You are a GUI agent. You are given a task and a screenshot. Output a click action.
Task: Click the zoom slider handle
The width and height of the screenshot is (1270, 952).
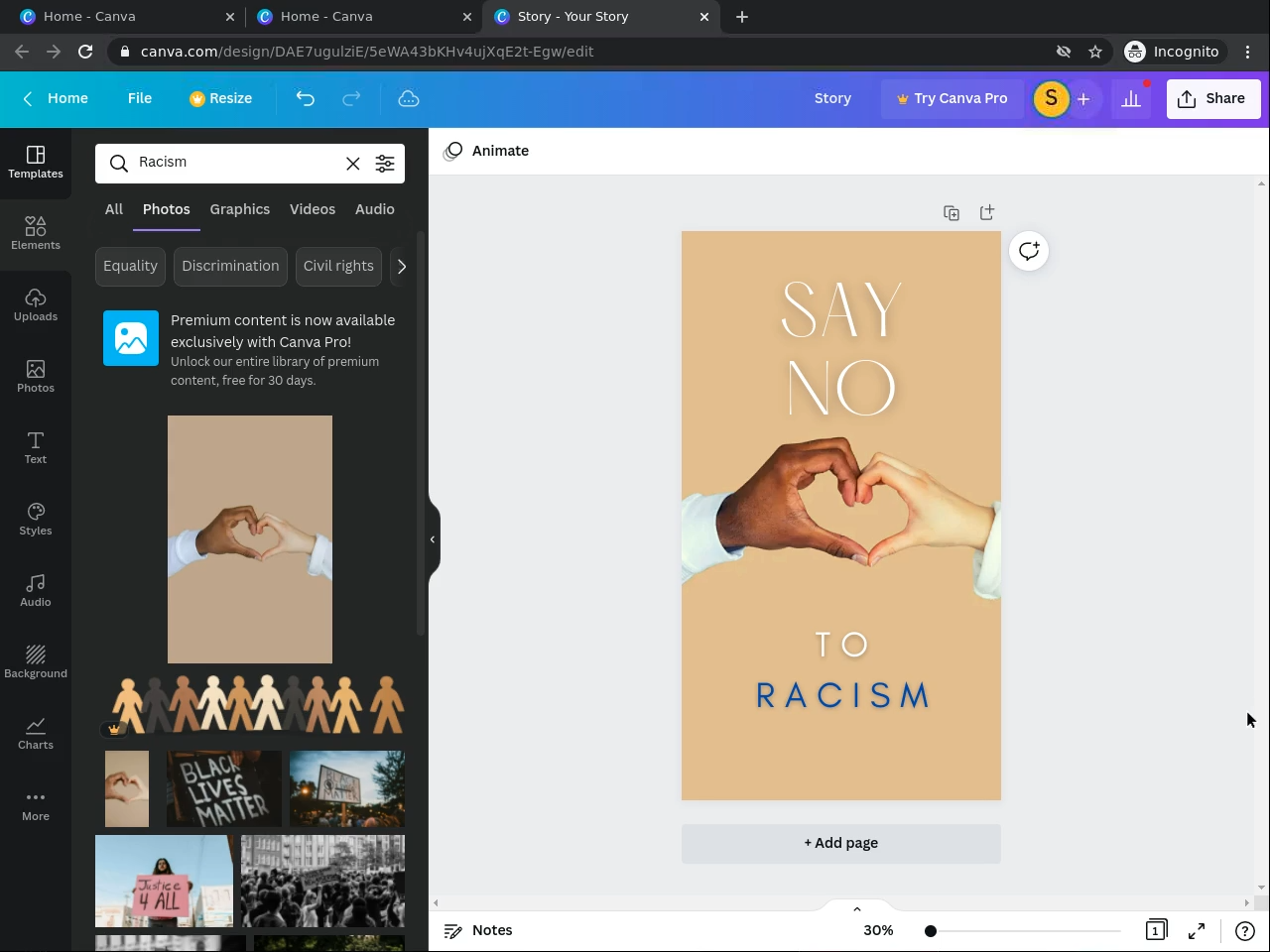tap(931, 930)
